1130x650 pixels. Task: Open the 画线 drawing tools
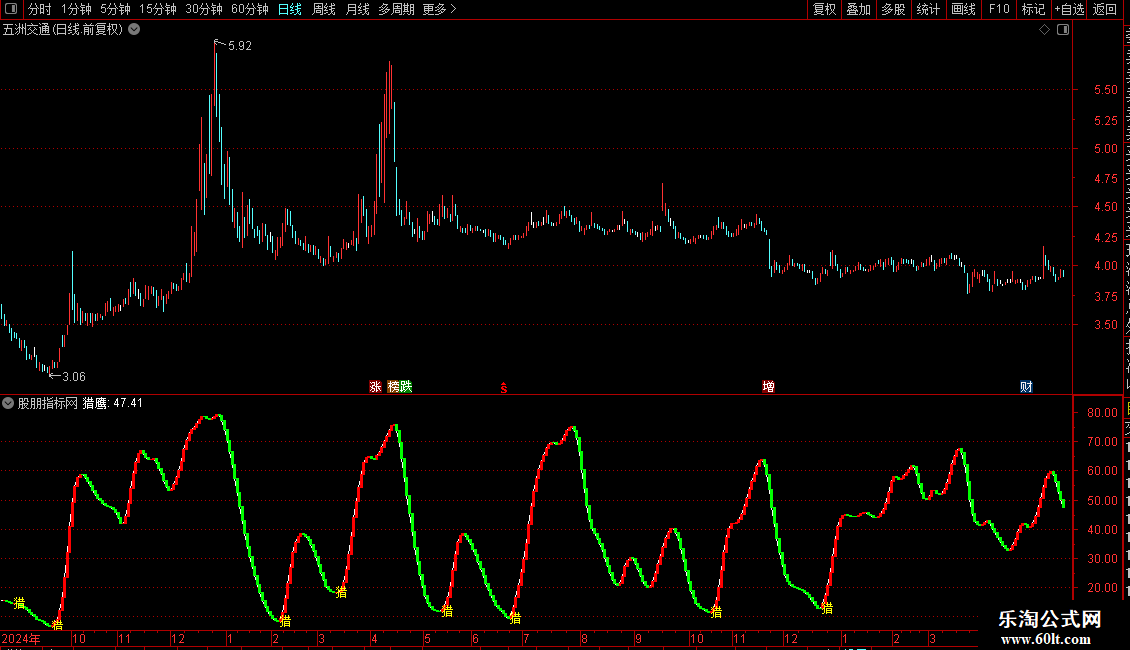click(964, 9)
